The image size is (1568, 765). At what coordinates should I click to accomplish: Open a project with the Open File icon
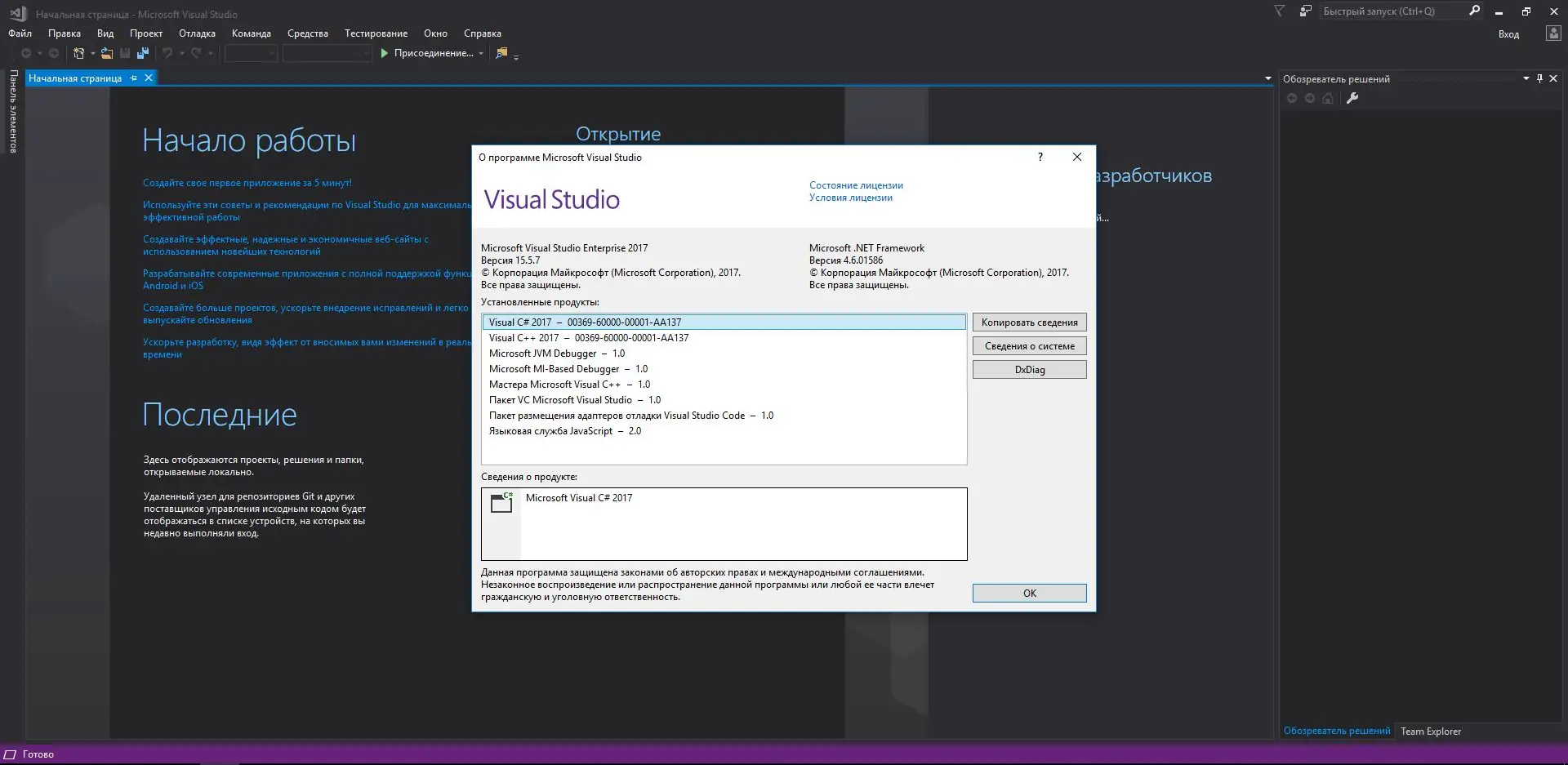[107, 52]
